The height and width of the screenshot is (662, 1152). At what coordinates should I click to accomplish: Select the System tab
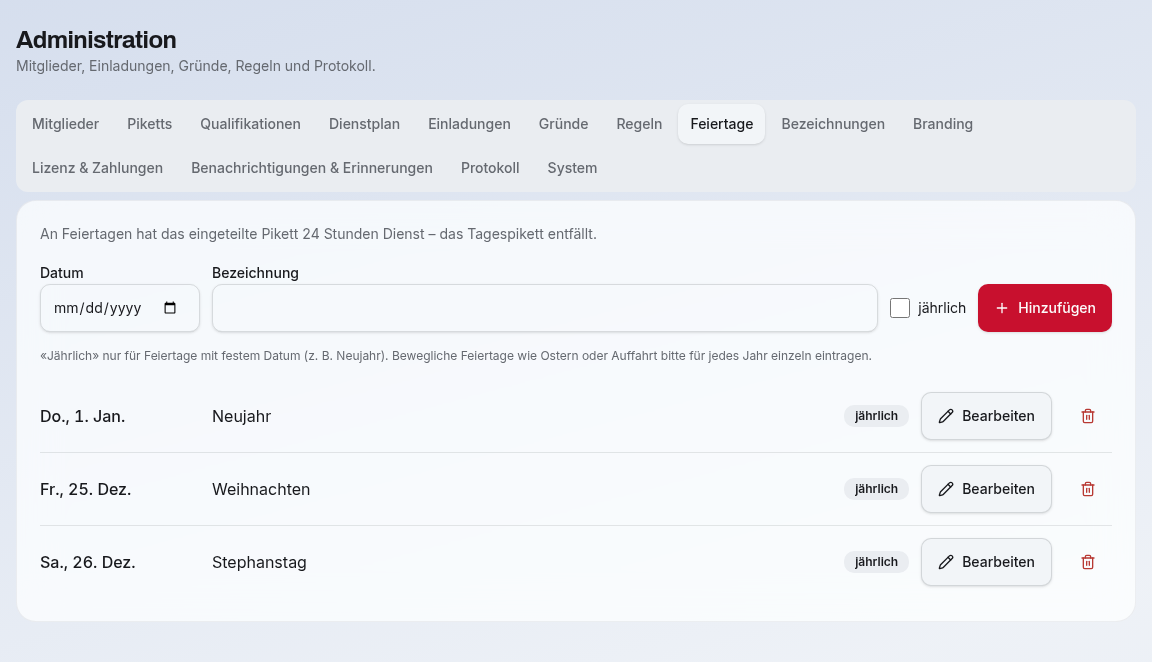coord(572,168)
